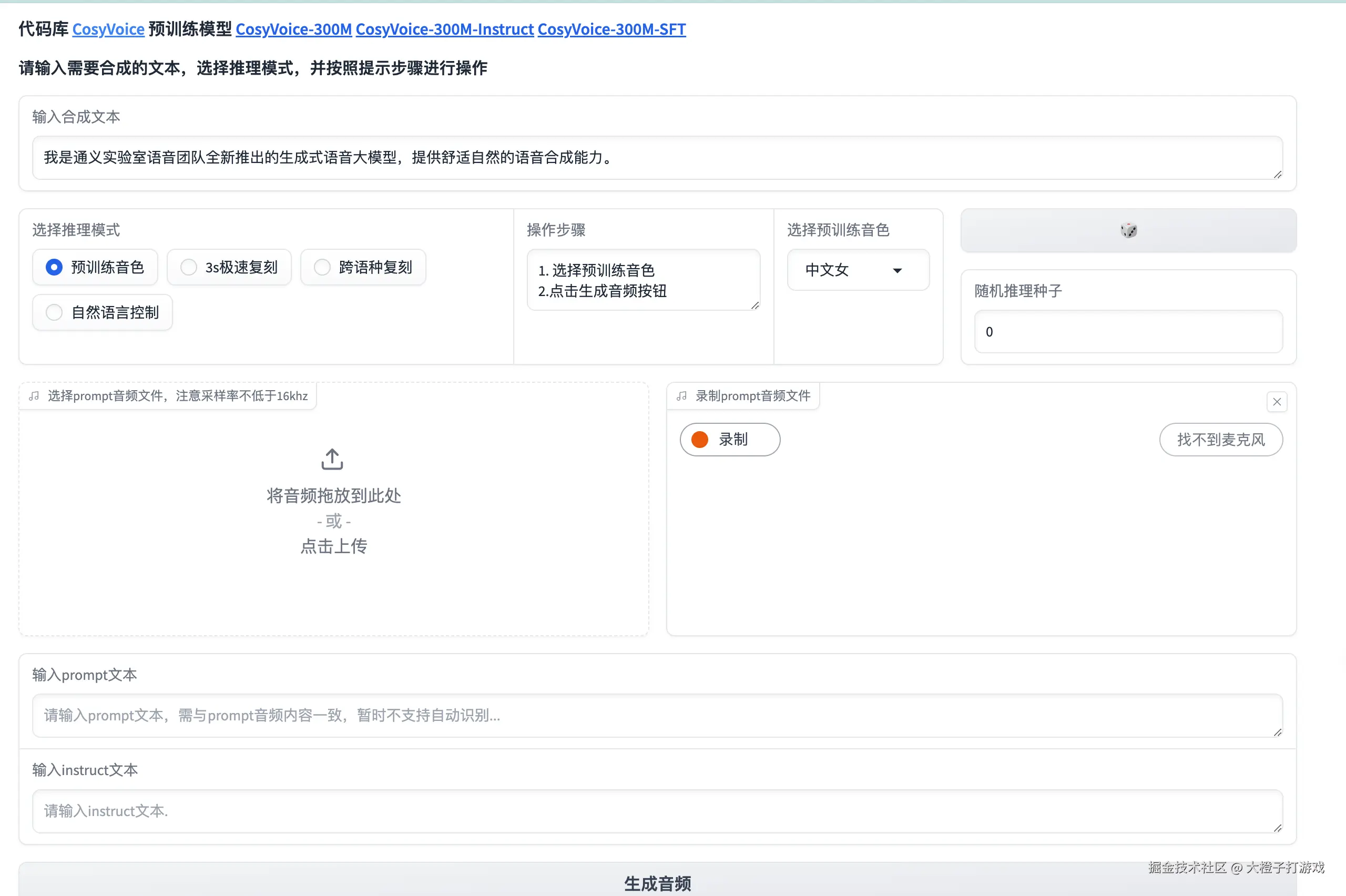Select 自然语言控制 radio option
Viewport: 1346px width, 896px height.
[x=54, y=312]
